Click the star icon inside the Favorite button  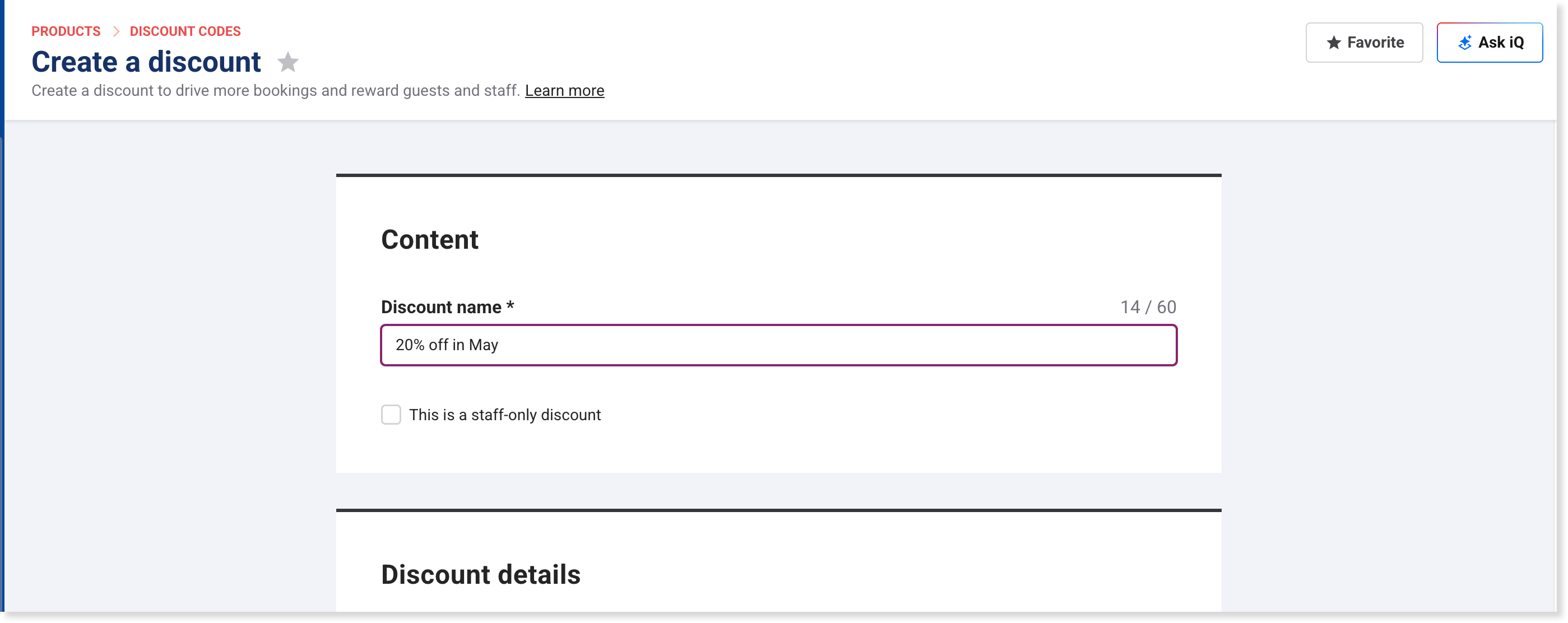tap(1333, 43)
